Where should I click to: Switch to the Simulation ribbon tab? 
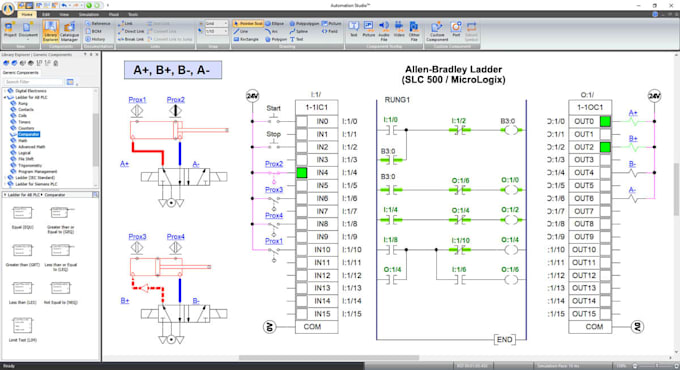point(89,14)
